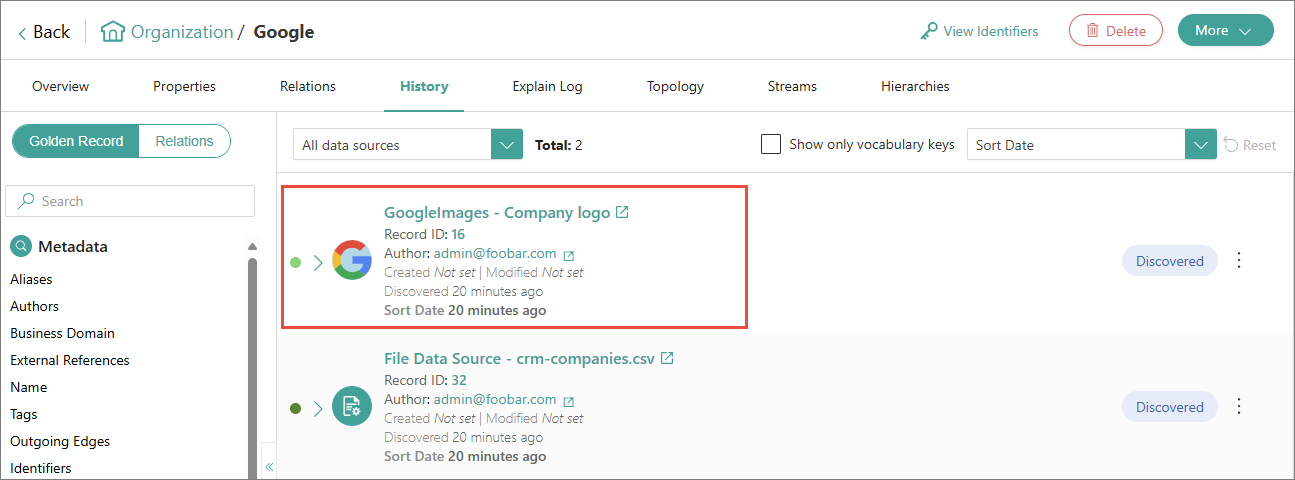Select Outgoing Edges metadata item
The height and width of the screenshot is (480, 1295).
pyautogui.click(x=60, y=441)
